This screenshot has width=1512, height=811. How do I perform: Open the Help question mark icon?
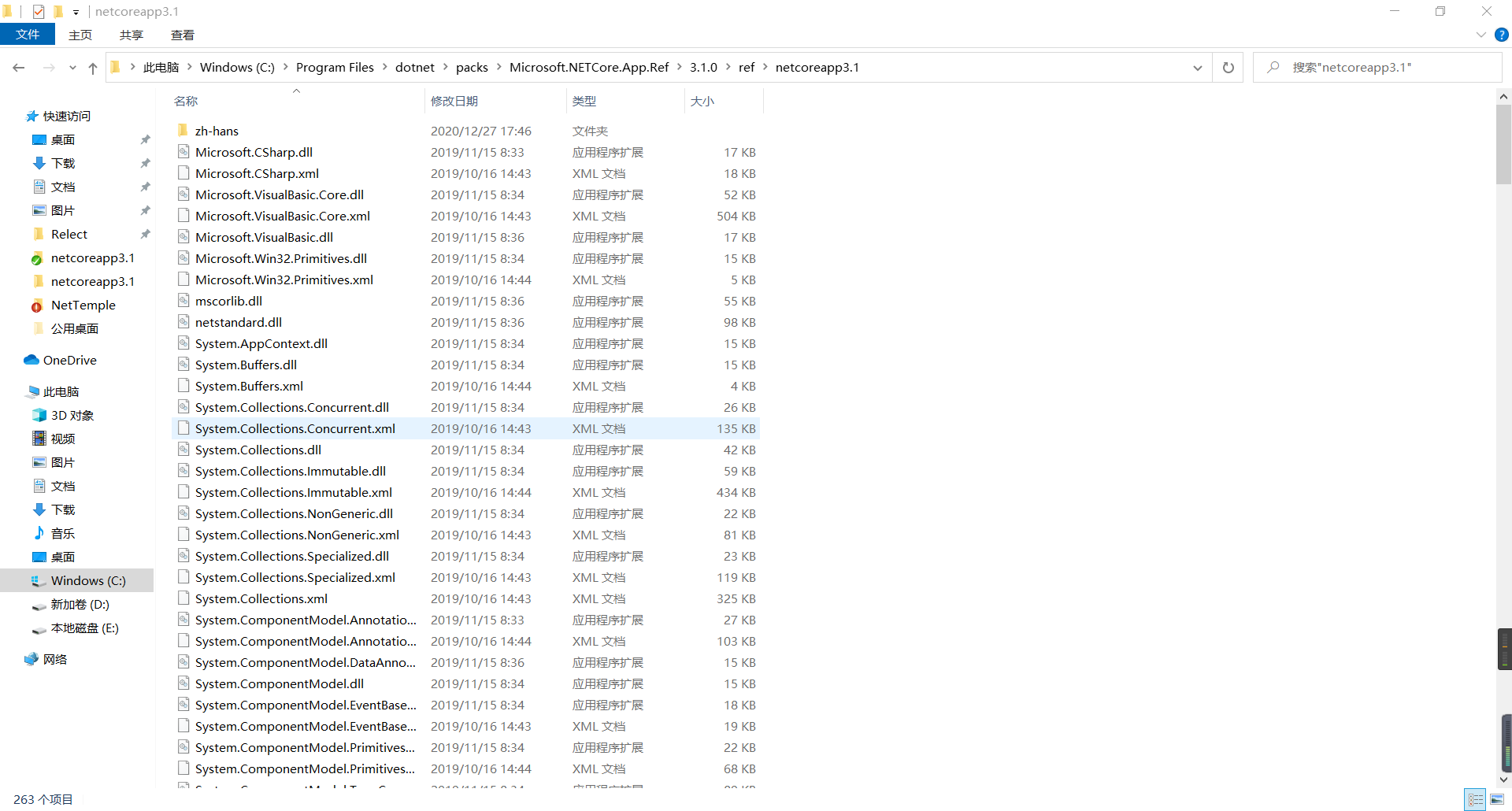pyautogui.click(x=1501, y=35)
